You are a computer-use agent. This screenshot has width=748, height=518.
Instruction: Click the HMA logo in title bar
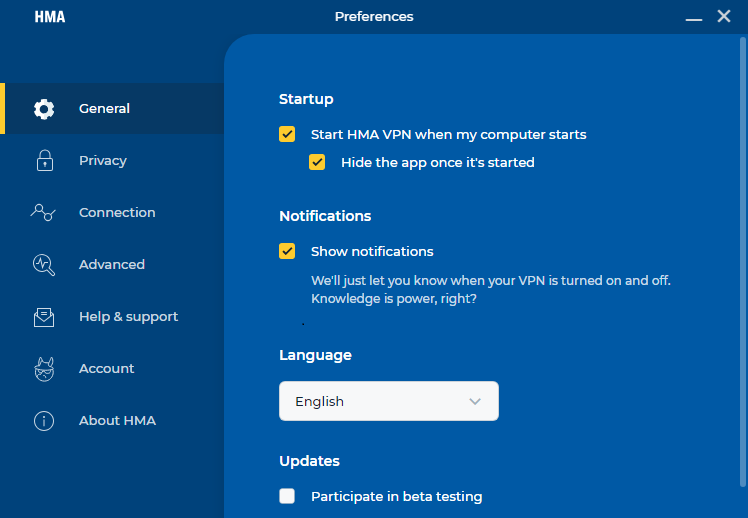click(50, 17)
